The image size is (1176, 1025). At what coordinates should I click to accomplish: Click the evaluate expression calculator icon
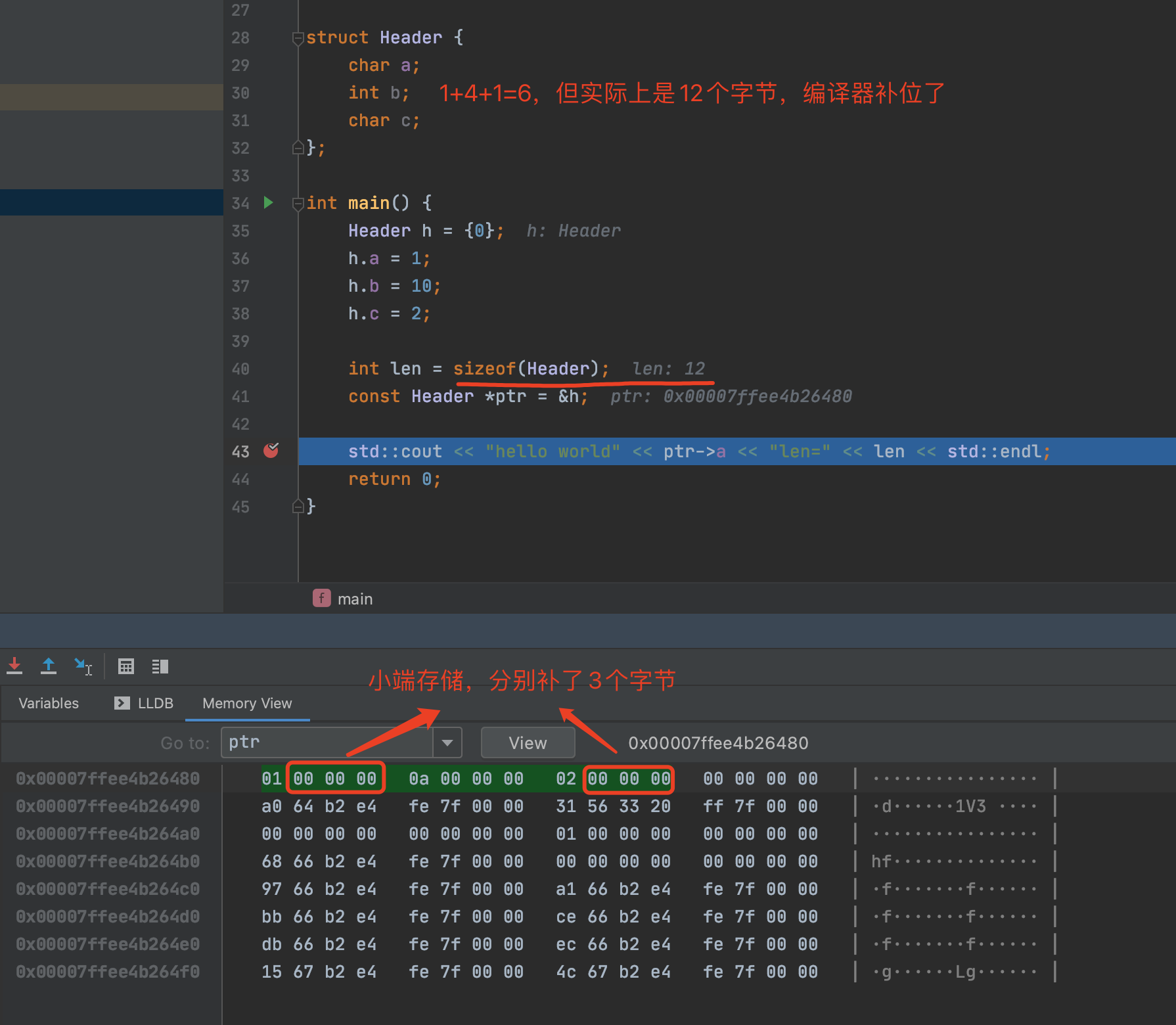(126, 666)
